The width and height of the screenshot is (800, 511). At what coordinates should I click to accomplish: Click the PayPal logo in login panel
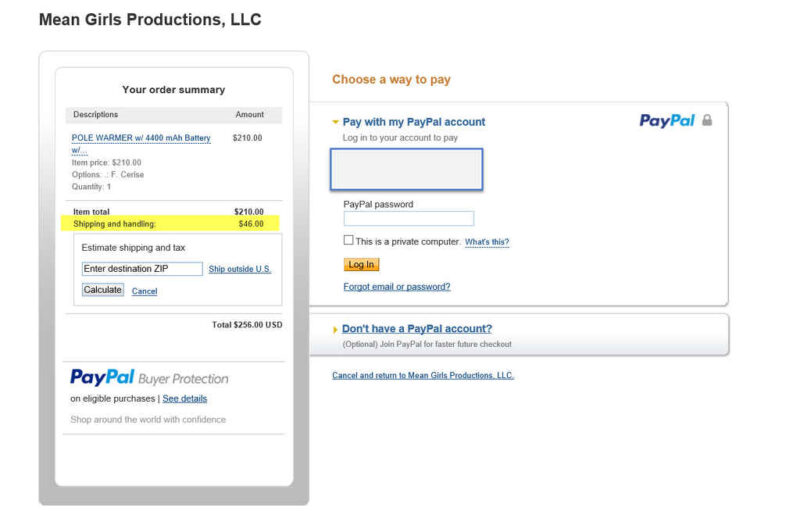tap(666, 121)
